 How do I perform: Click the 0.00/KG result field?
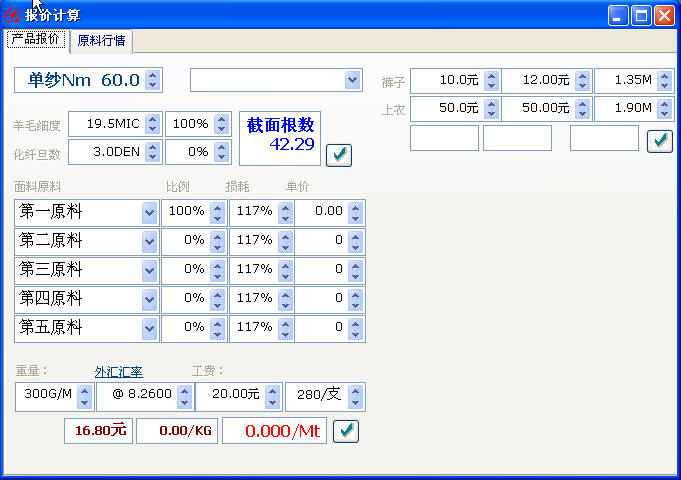[177, 431]
